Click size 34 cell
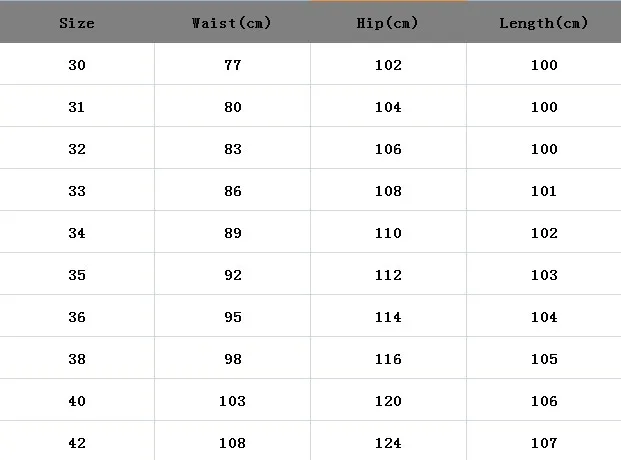Viewport: 621px width, 460px height. pos(77,232)
